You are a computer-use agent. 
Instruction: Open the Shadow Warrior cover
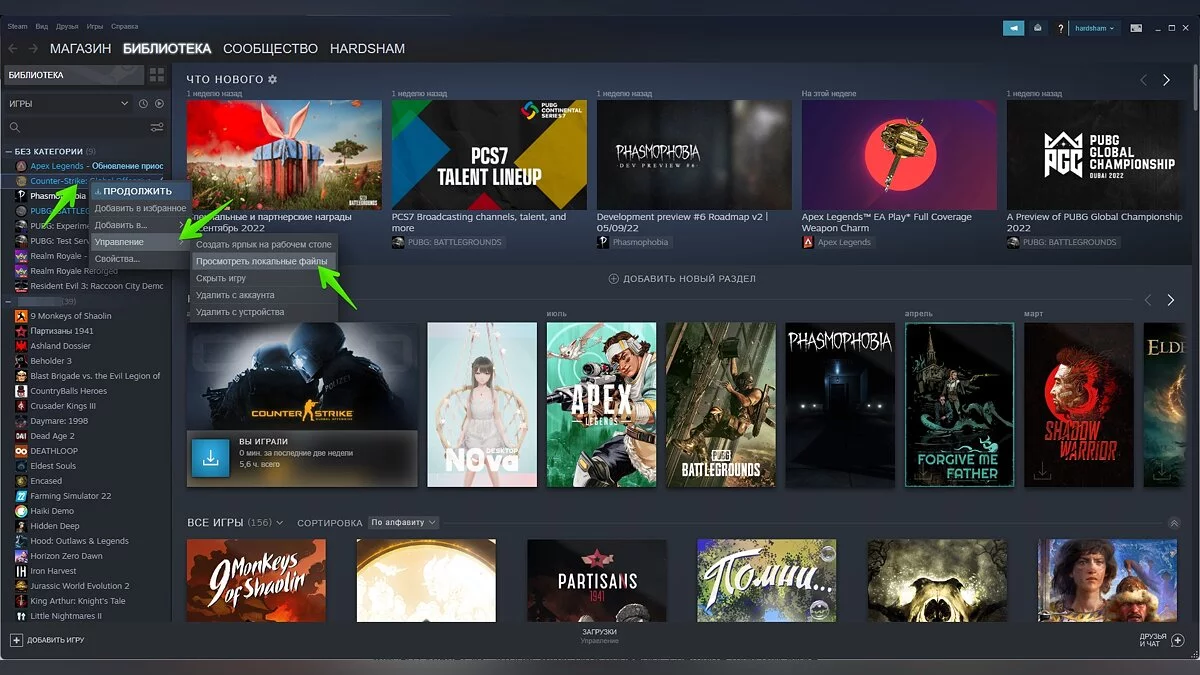(x=1079, y=404)
